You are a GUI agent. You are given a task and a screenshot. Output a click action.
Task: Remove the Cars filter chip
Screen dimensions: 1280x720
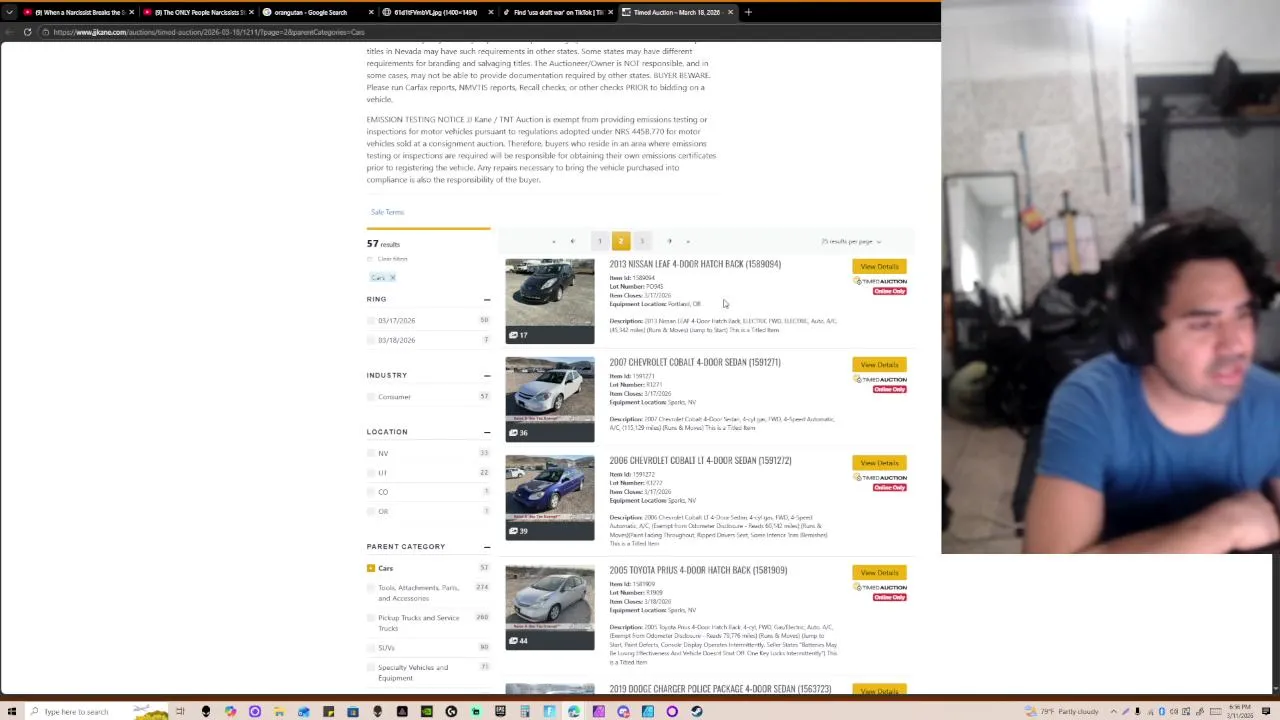tap(392, 277)
